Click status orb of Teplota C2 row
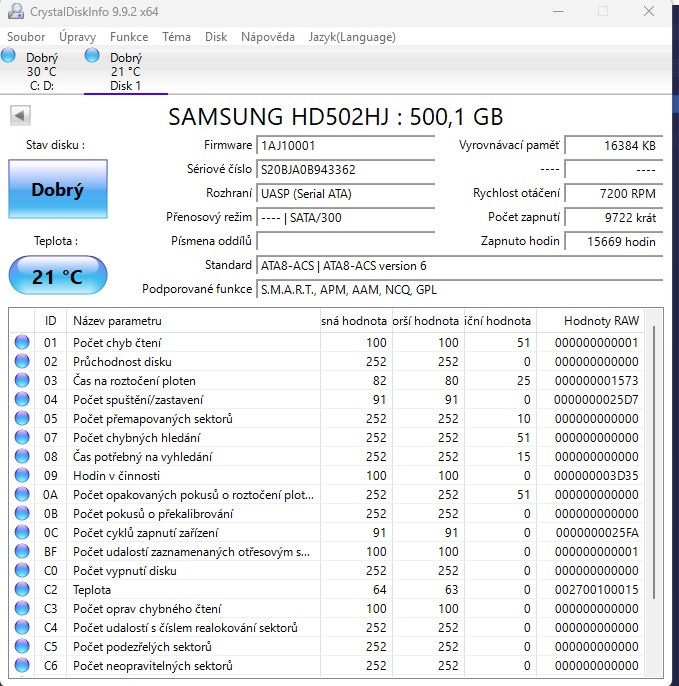Screen dimensions: 679x686 pos(22,589)
